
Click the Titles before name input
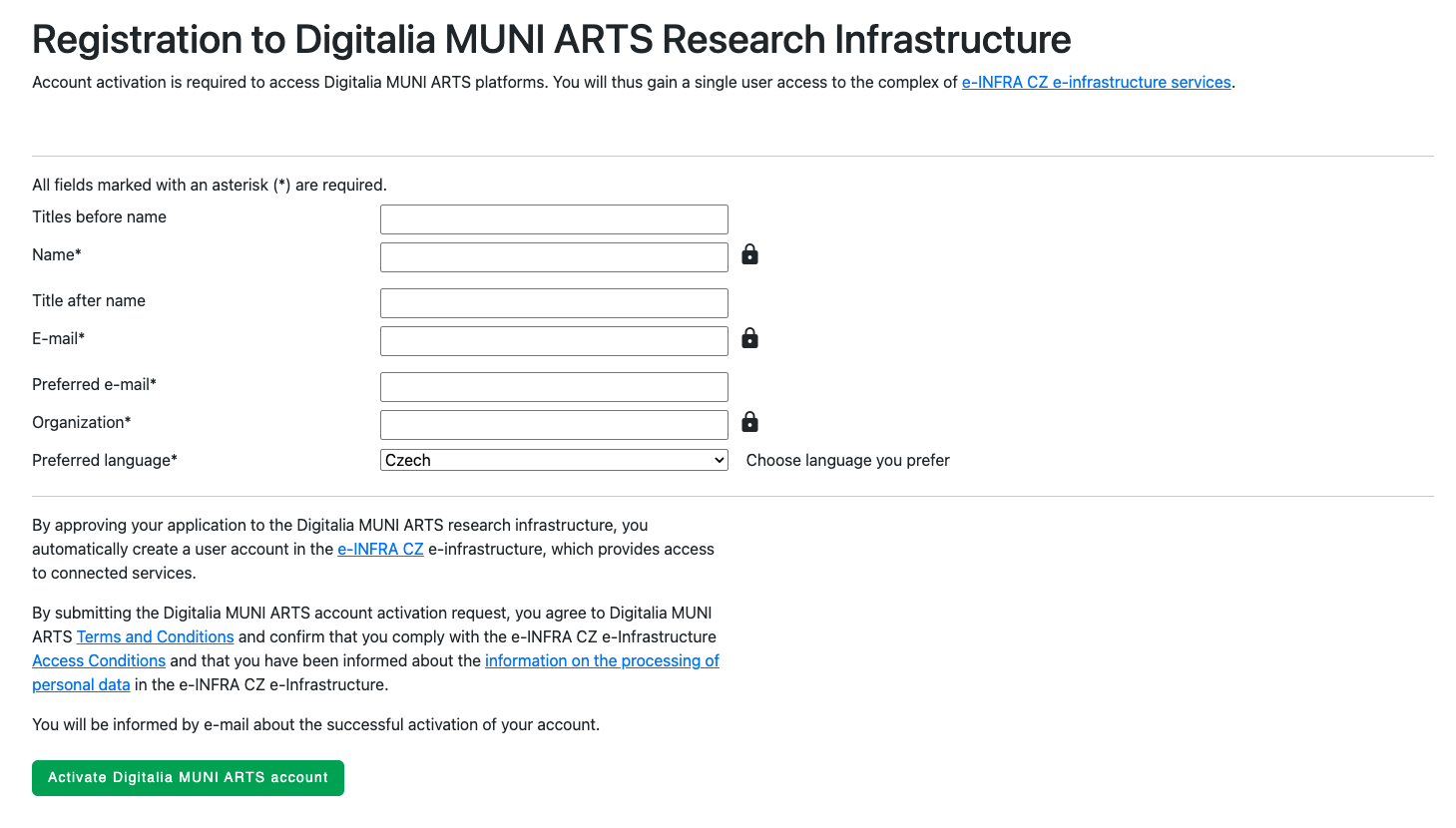[554, 219]
